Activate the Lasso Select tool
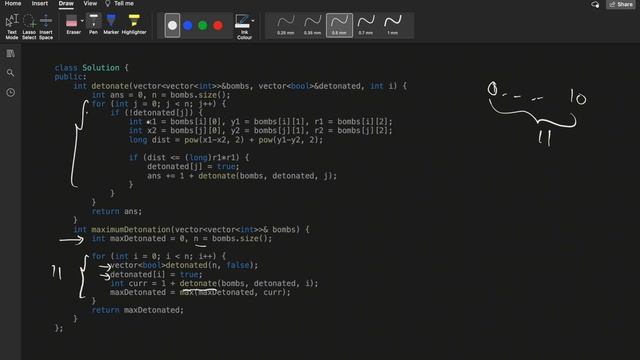The width and height of the screenshot is (640, 360). [29, 27]
